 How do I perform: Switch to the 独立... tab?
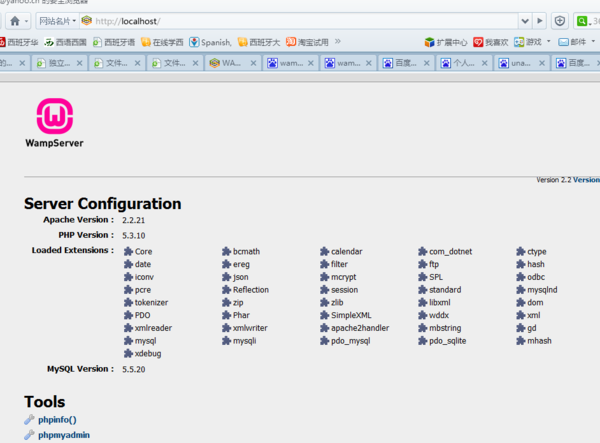click(59, 62)
